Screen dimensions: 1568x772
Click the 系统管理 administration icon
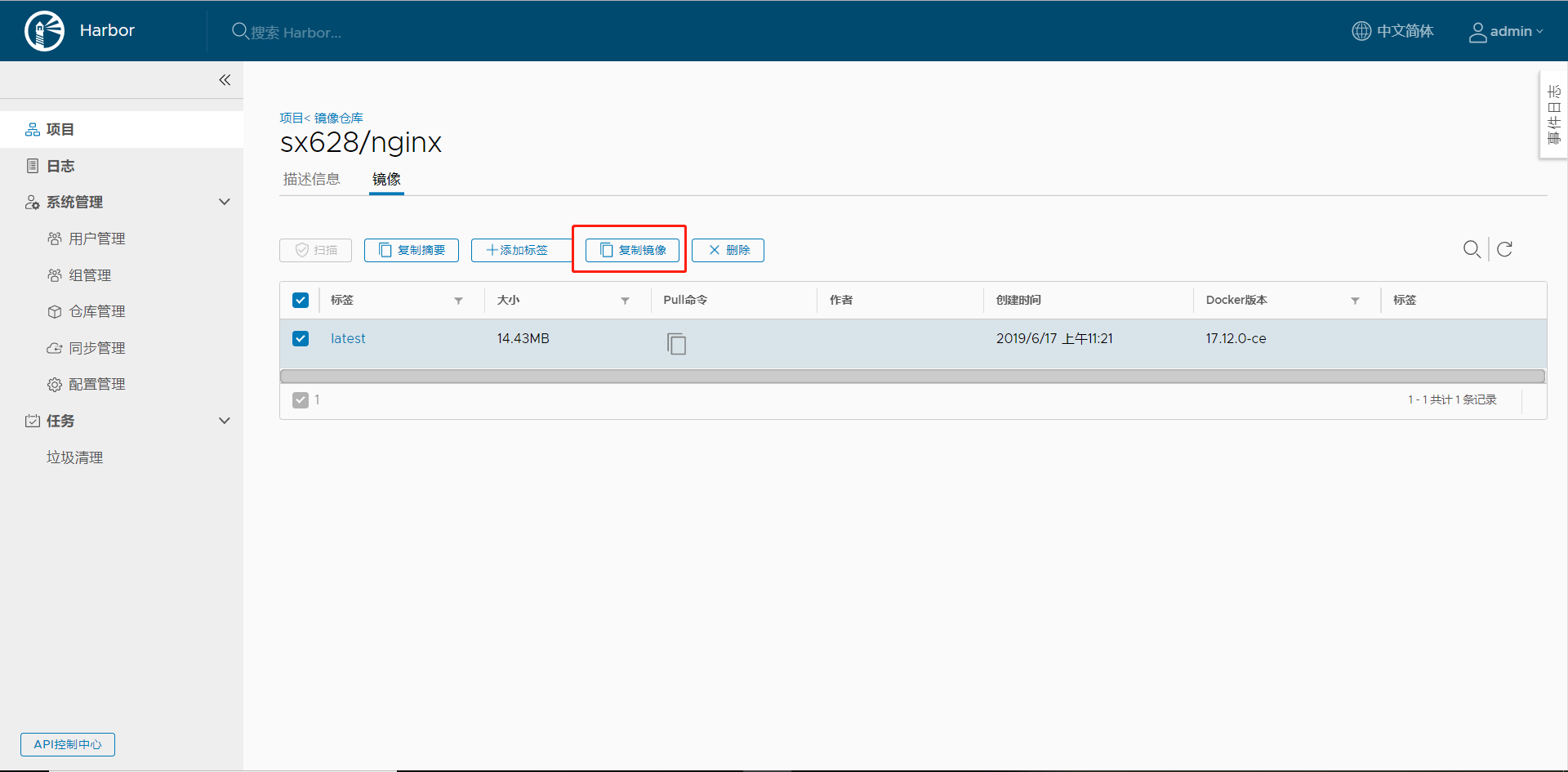(x=33, y=202)
